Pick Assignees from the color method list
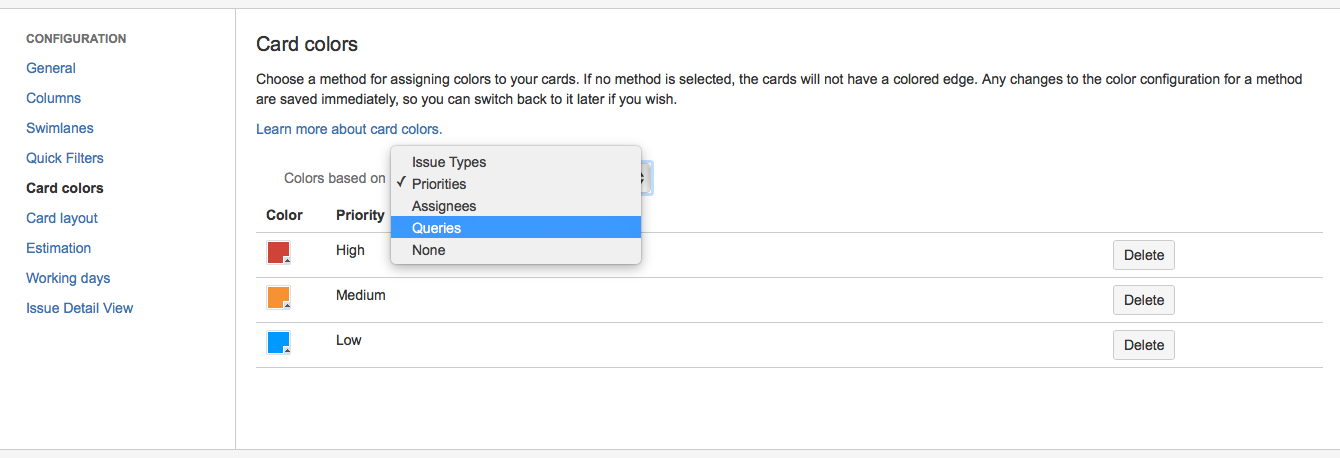Screen dimensions: 1340x458 (x=443, y=206)
